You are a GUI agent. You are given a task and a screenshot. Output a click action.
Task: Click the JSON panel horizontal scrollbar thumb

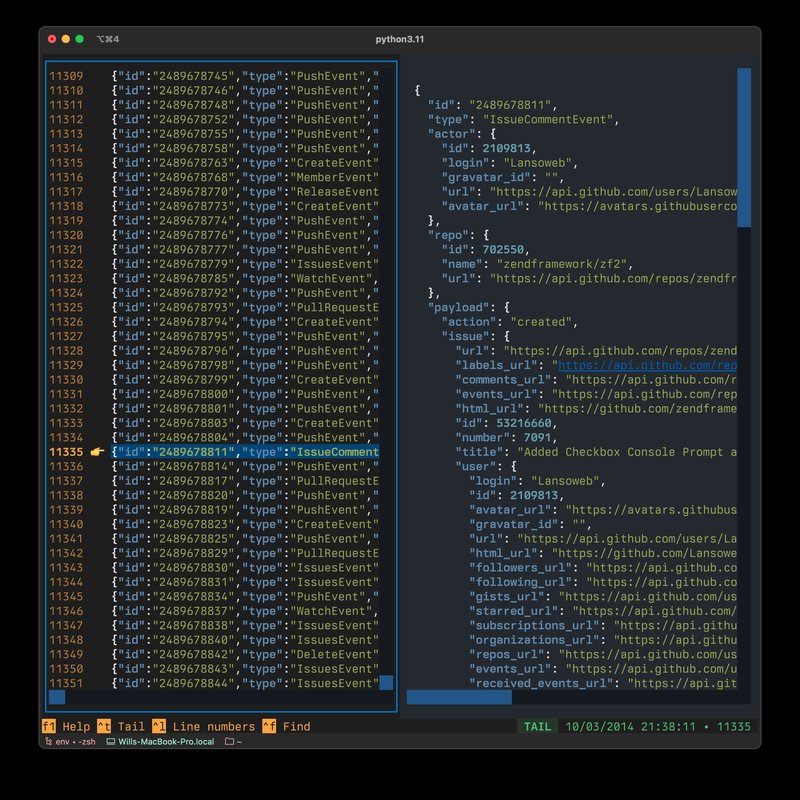459,697
